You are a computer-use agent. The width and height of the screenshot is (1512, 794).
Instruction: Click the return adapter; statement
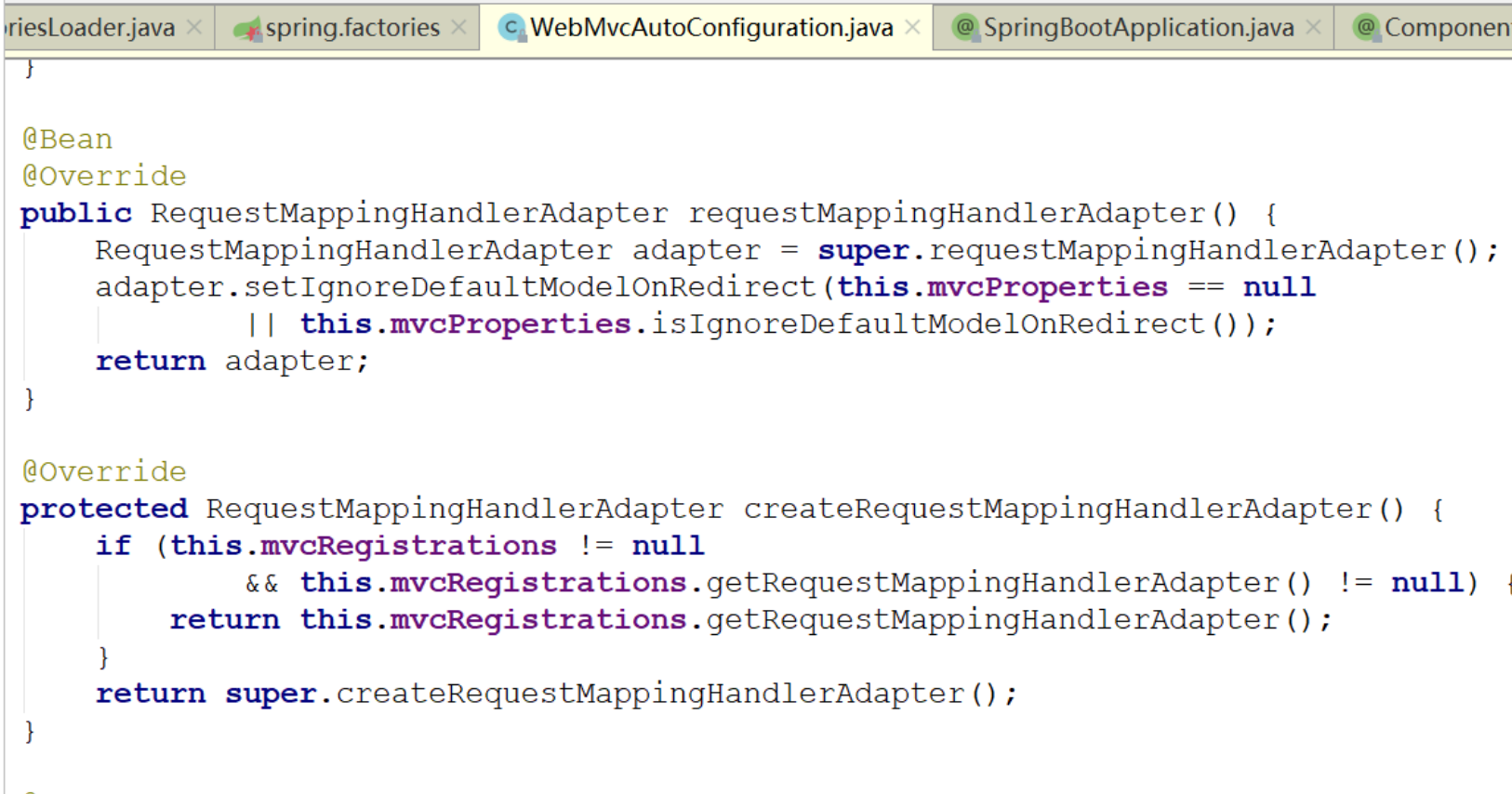232,362
